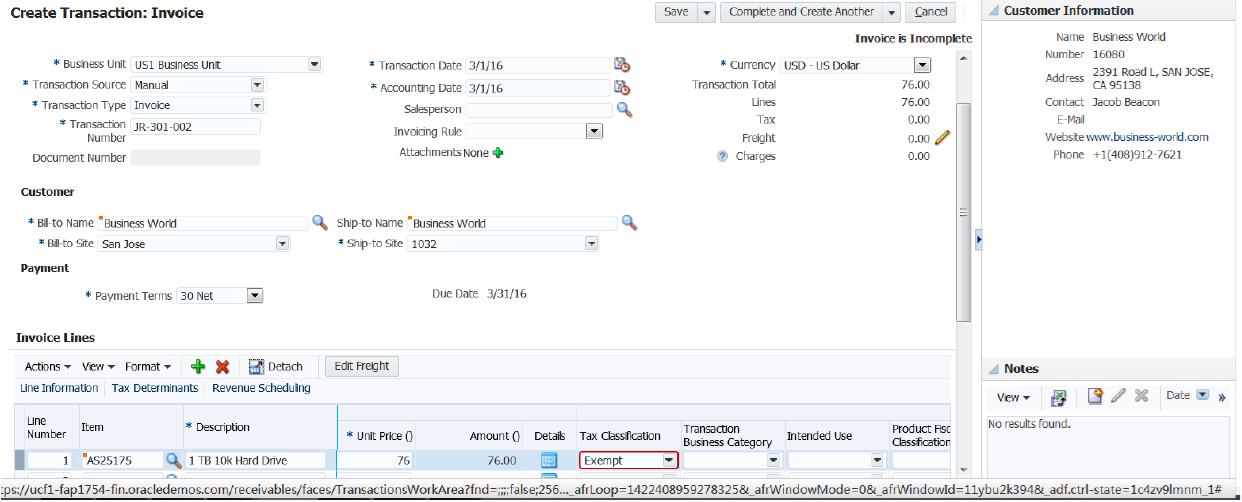The image size is (1242, 502).
Task: Delete note with gray X in Notes
Action: (1142, 396)
